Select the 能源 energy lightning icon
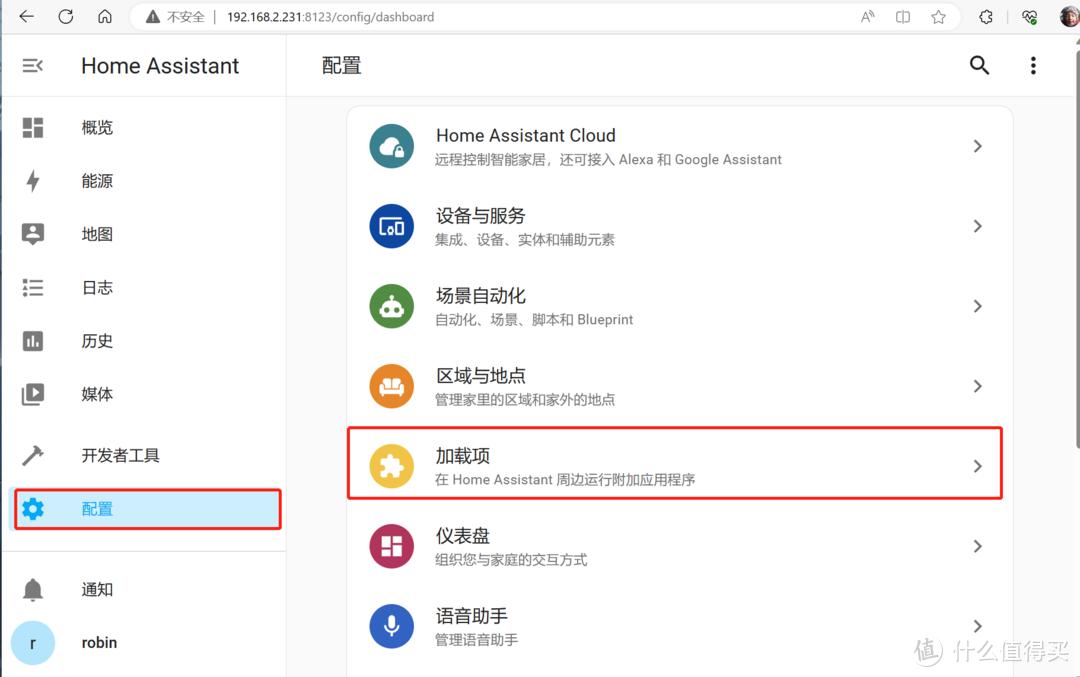The image size is (1080, 677). pyautogui.click(x=32, y=180)
